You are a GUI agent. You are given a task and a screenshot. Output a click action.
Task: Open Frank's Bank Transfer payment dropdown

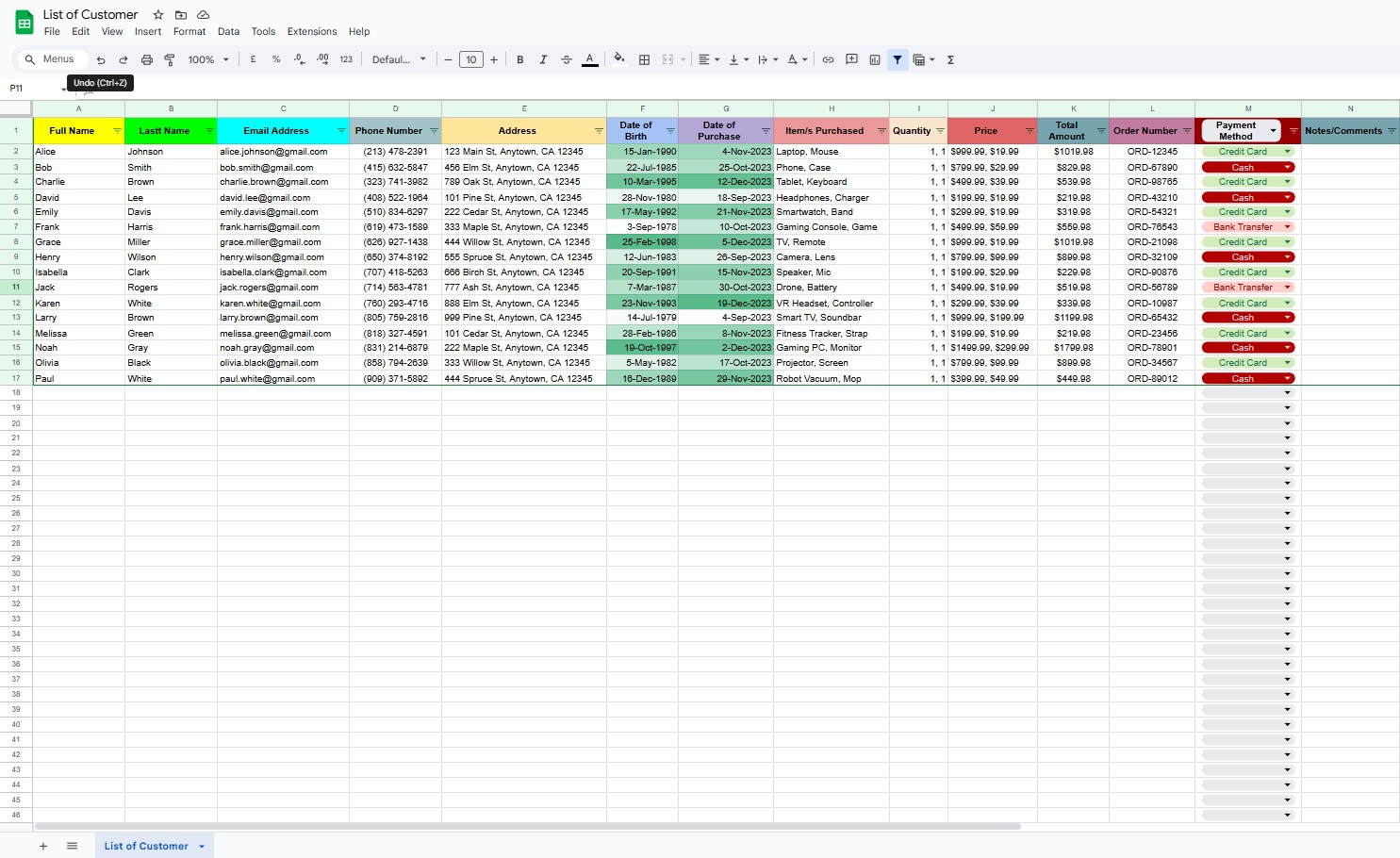1288,227
